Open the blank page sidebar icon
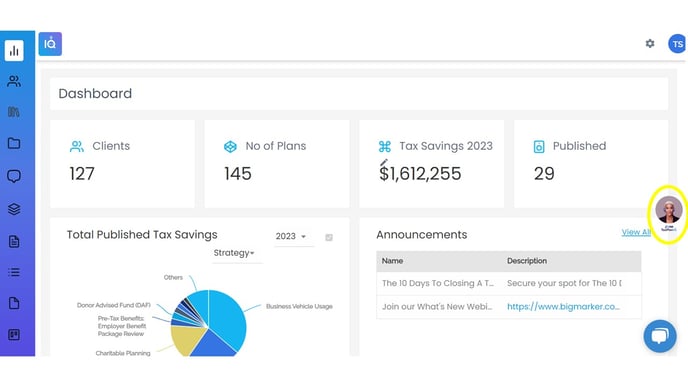 (14, 303)
